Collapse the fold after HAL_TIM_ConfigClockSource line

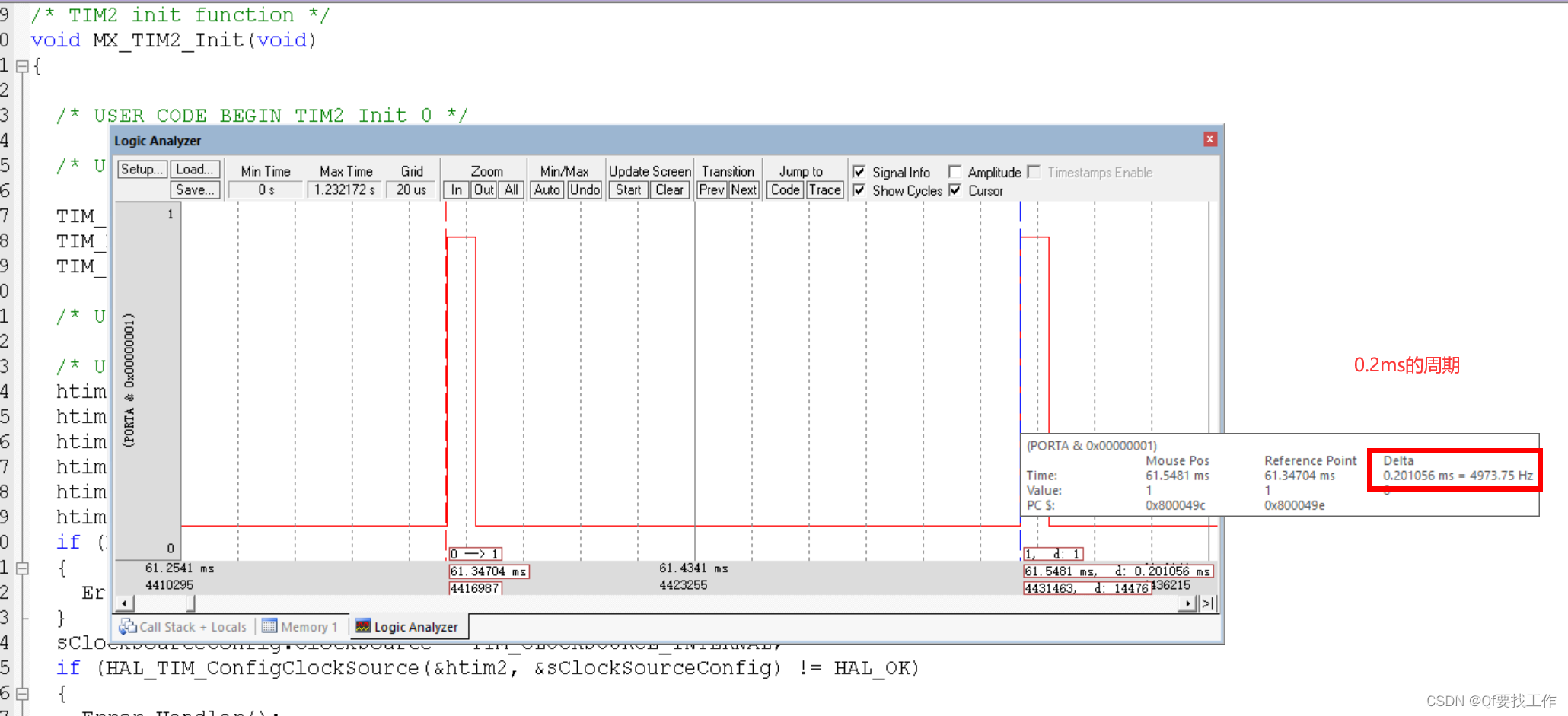click(x=22, y=693)
